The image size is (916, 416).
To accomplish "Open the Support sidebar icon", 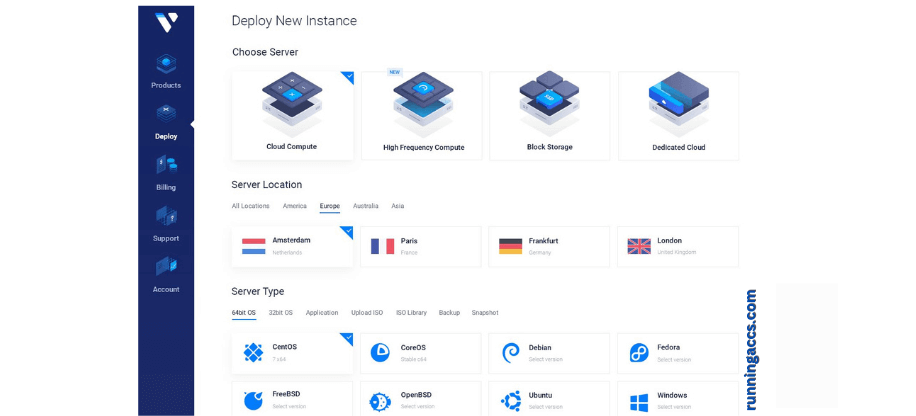I will coord(166,216).
